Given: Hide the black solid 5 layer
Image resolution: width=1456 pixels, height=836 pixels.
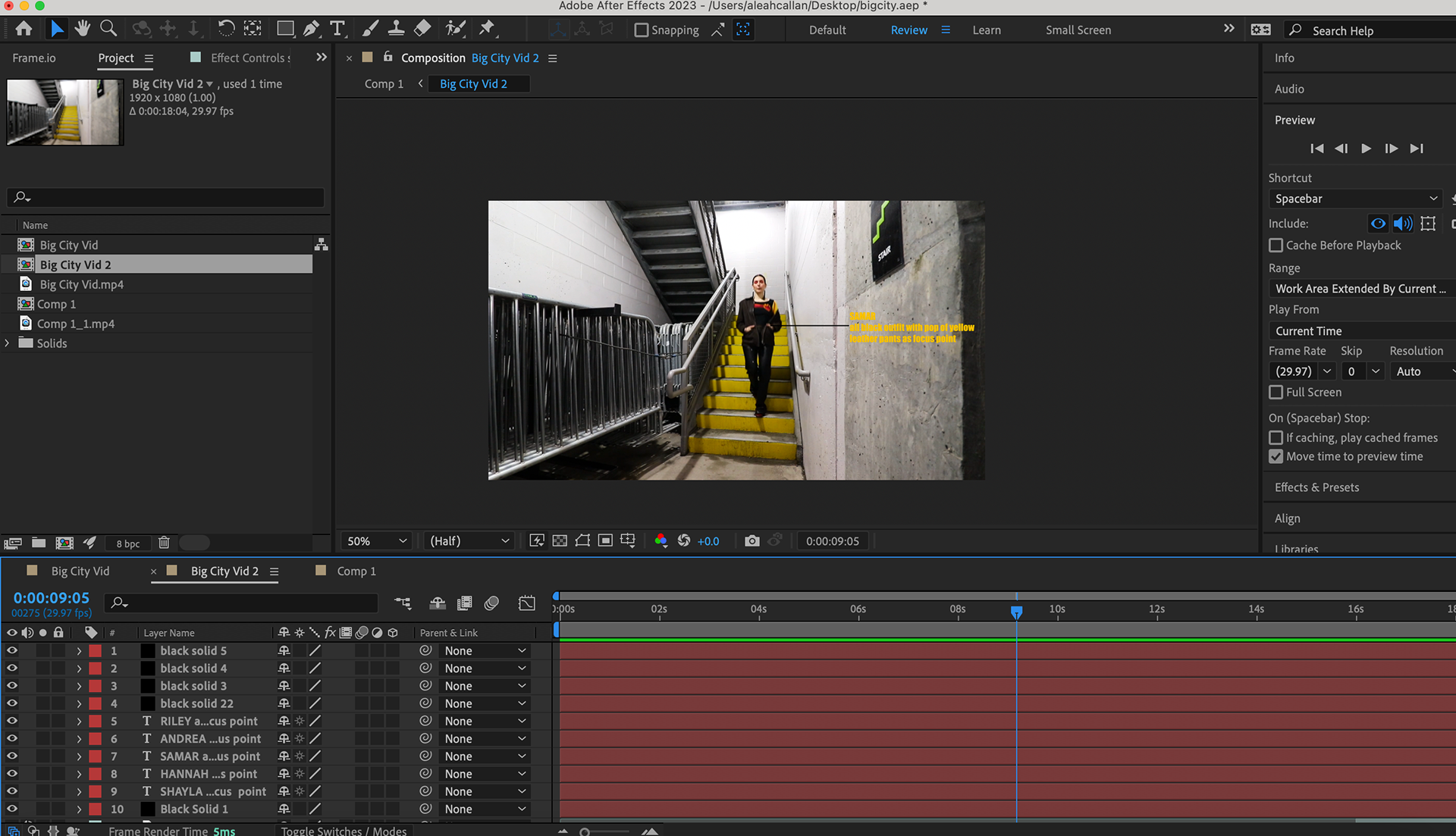Looking at the screenshot, I should [x=12, y=650].
